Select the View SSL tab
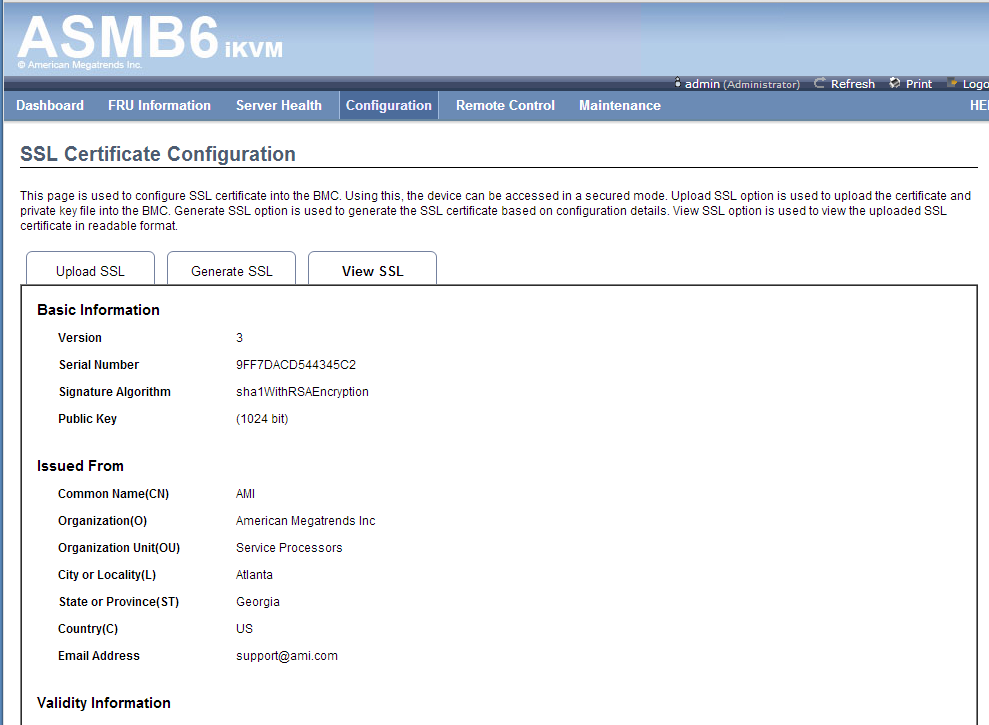This screenshot has width=989, height=725. click(372, 269)
